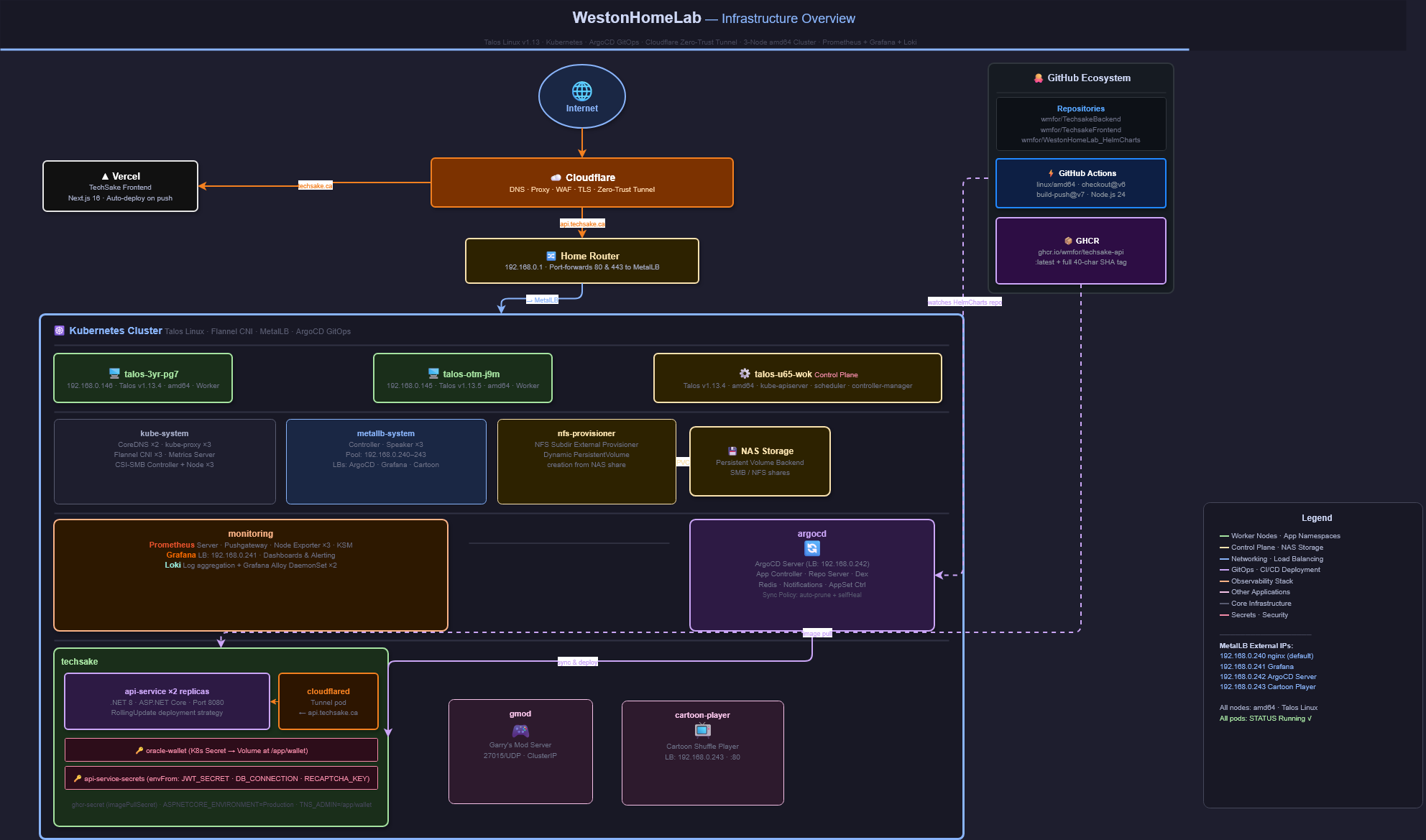Click the key icon beside oracle-wallet
Image resolution: width=1426 pixels, height=840 pixels.
[139, 750]
